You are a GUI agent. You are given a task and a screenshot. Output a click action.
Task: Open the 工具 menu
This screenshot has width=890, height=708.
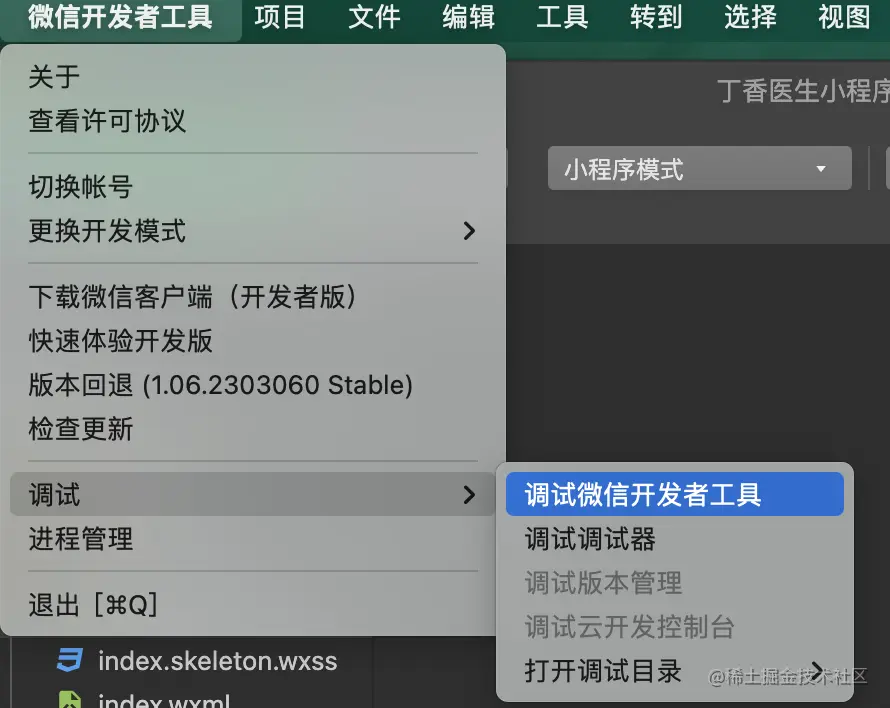[562, 17]
